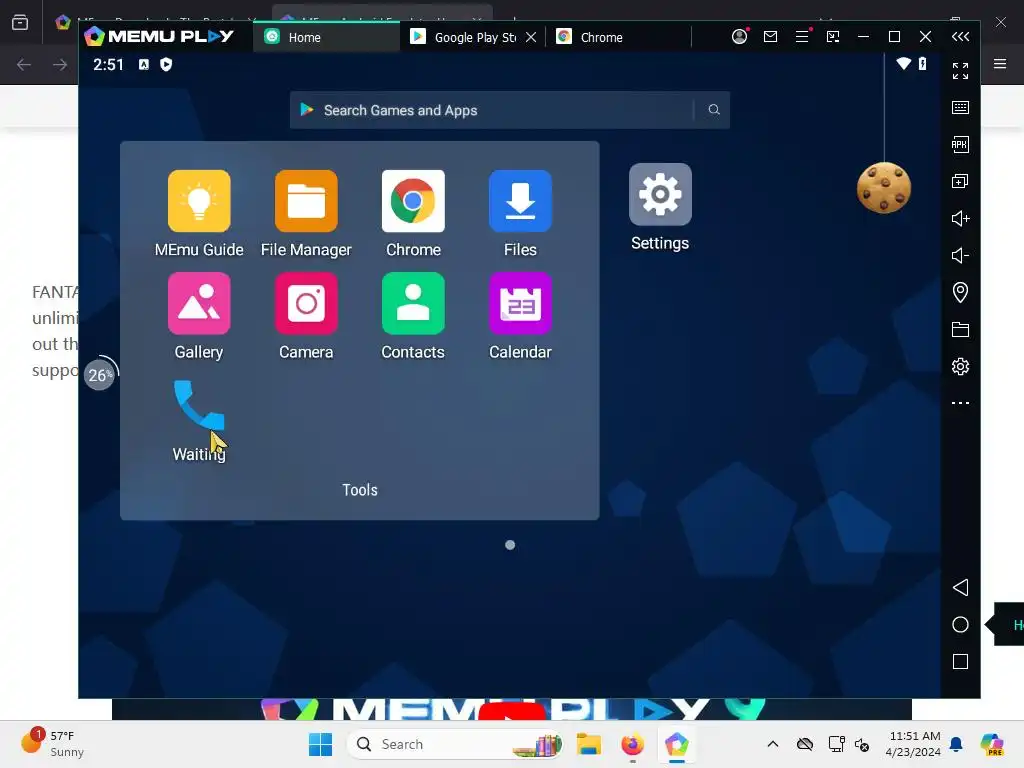Tap Android home circle button
The height and width of the screenshot is (768, 1024).
(x=960, y=624)
